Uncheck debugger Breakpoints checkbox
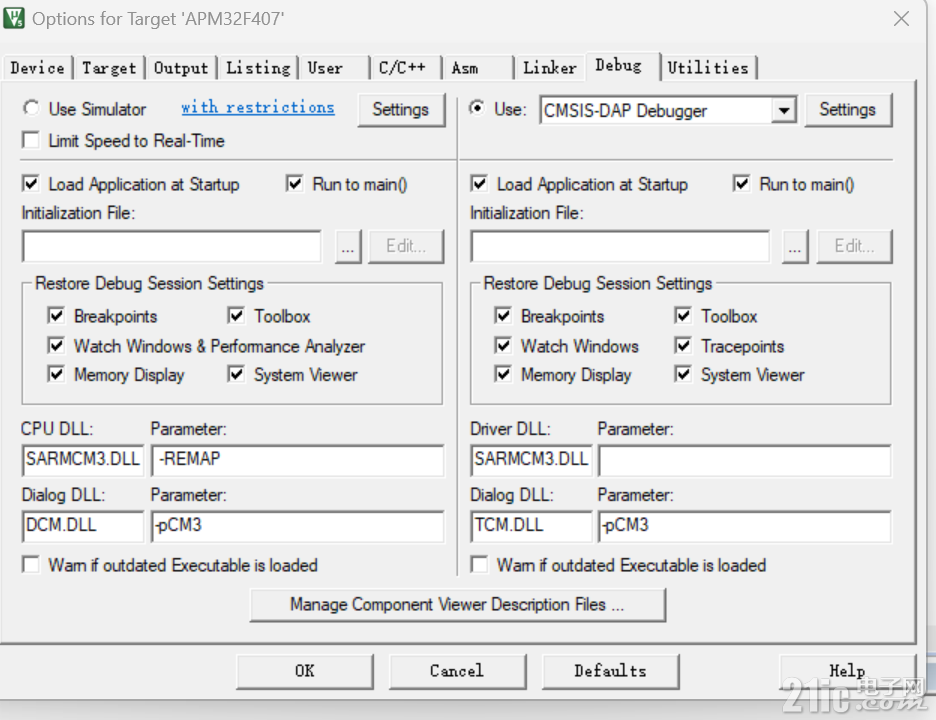The height and width of the screenshot is (720, 936). pos(503,315)
